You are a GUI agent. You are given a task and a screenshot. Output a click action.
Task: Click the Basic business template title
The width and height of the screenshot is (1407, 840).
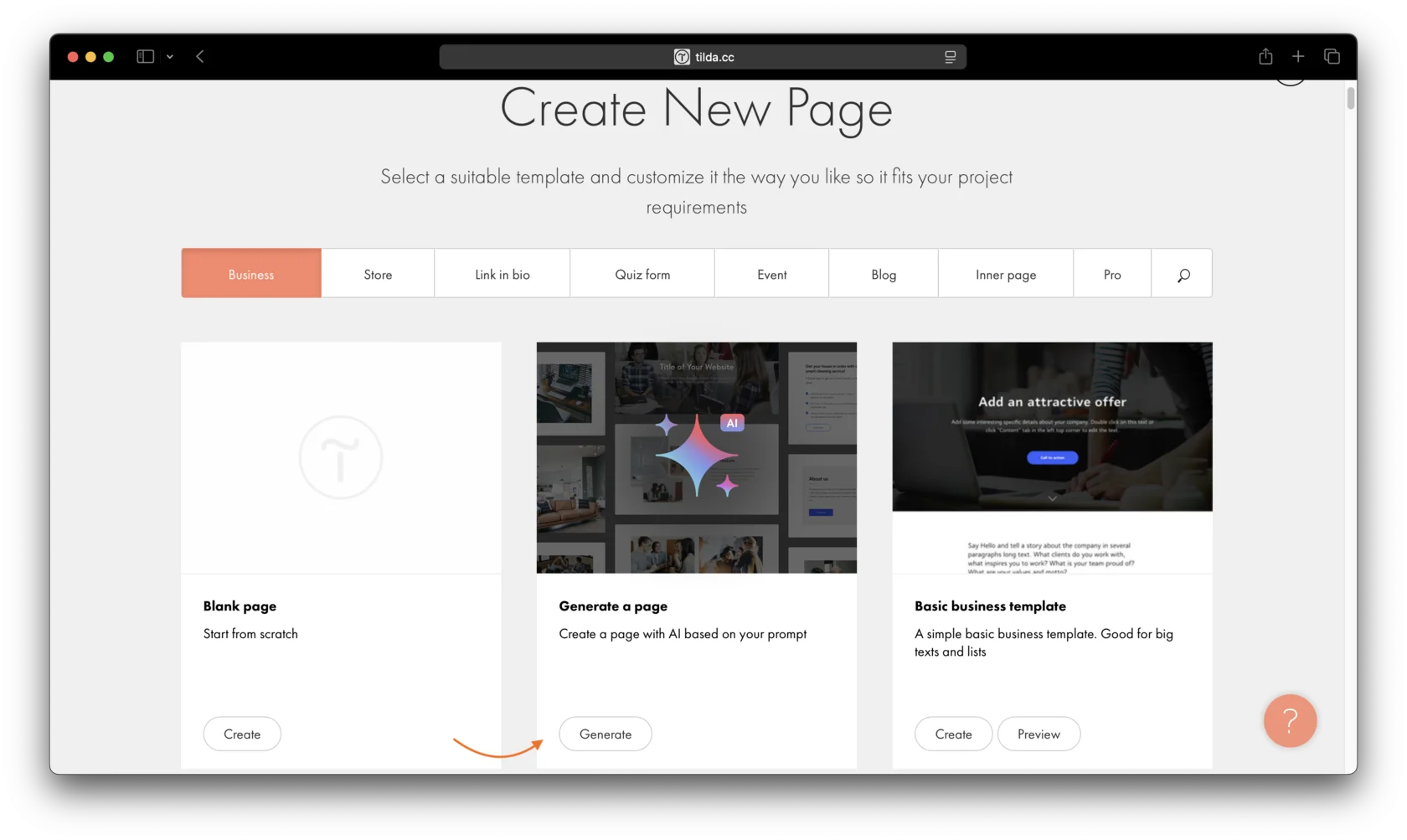pyautogui.click(x=990, y=606)
